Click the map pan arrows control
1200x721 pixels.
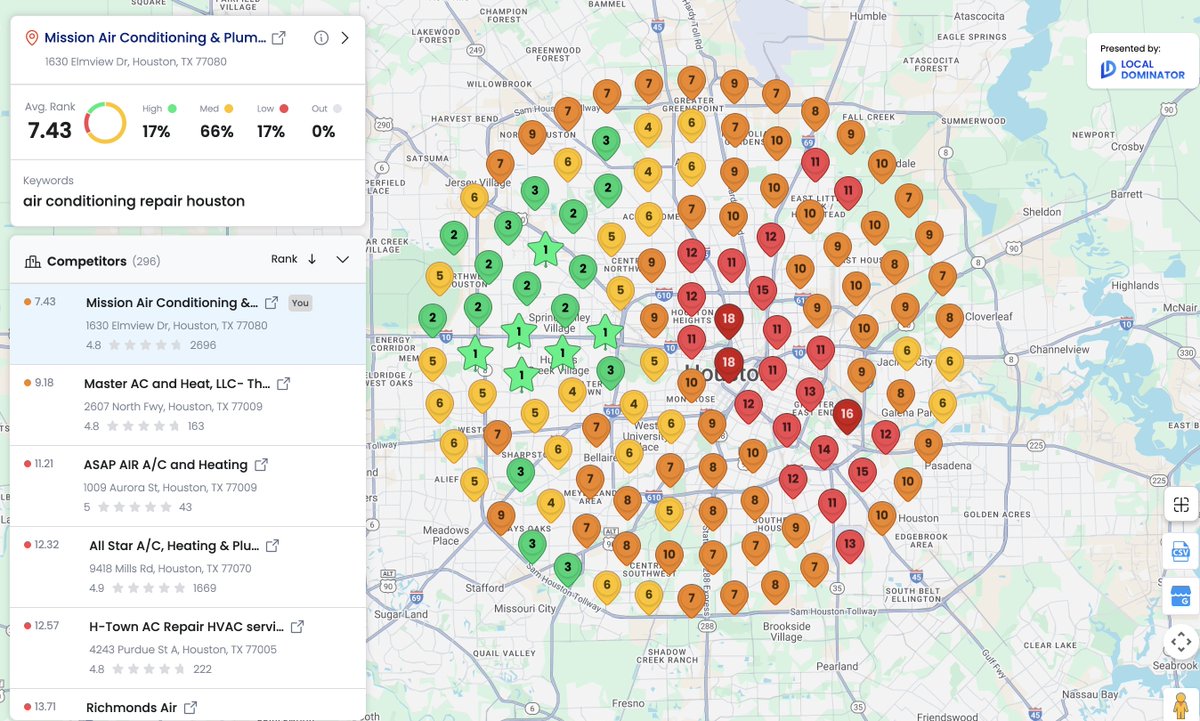tap(1180, 642)
